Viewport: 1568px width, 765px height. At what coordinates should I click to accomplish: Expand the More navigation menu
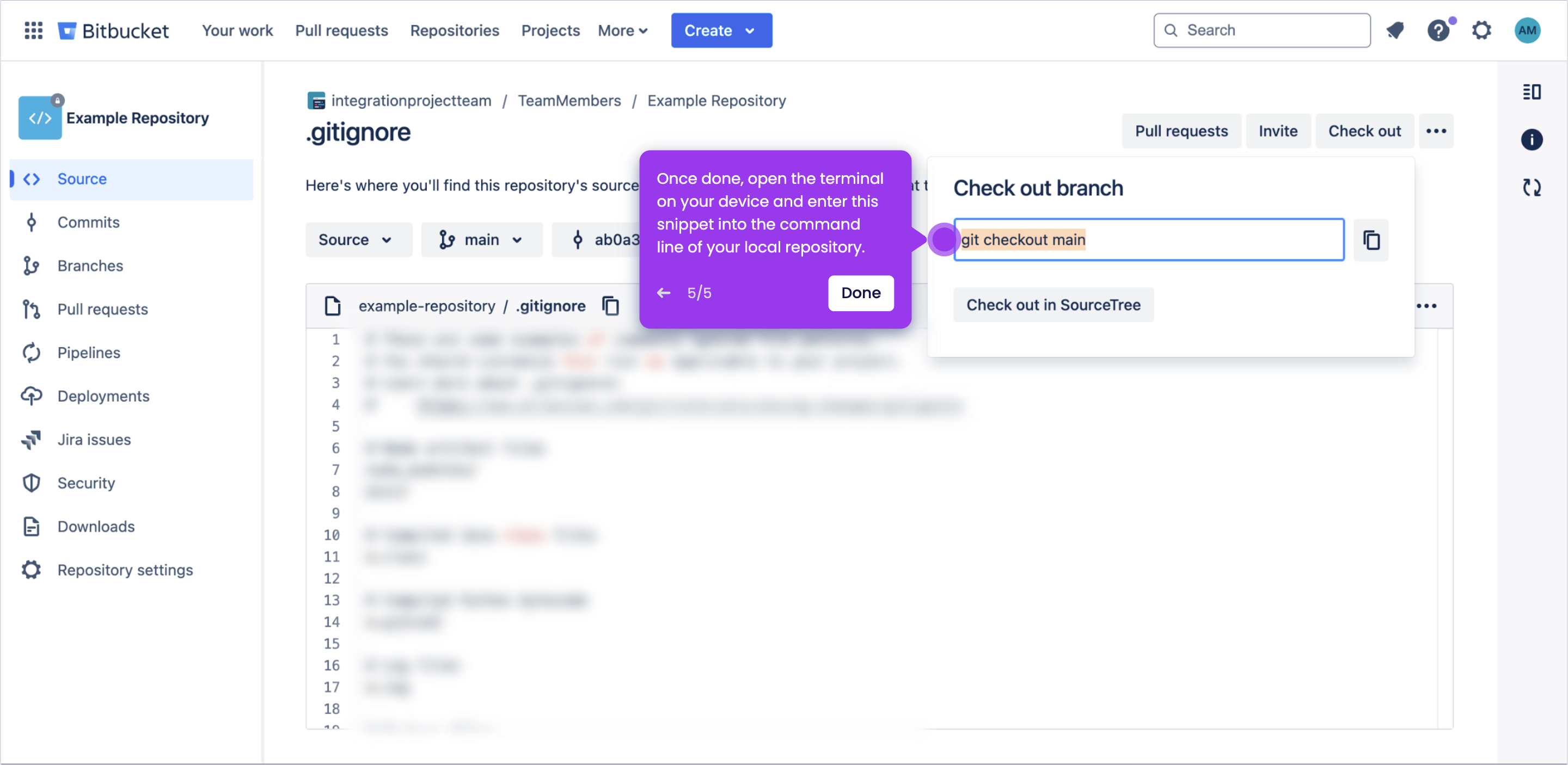tap(622, 30)
